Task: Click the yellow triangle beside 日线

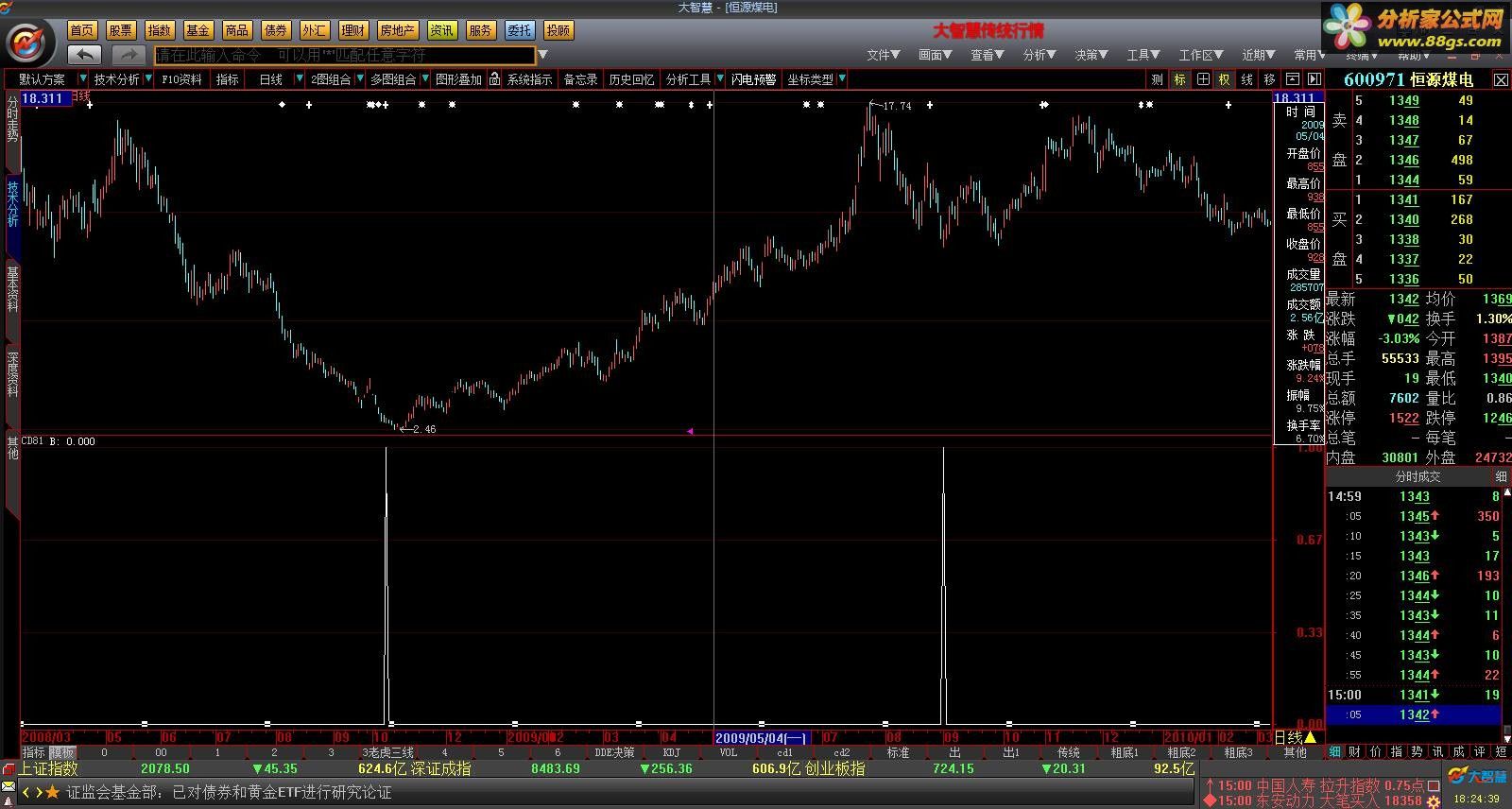Action: pyautogui.click(x=1310, y=737)
